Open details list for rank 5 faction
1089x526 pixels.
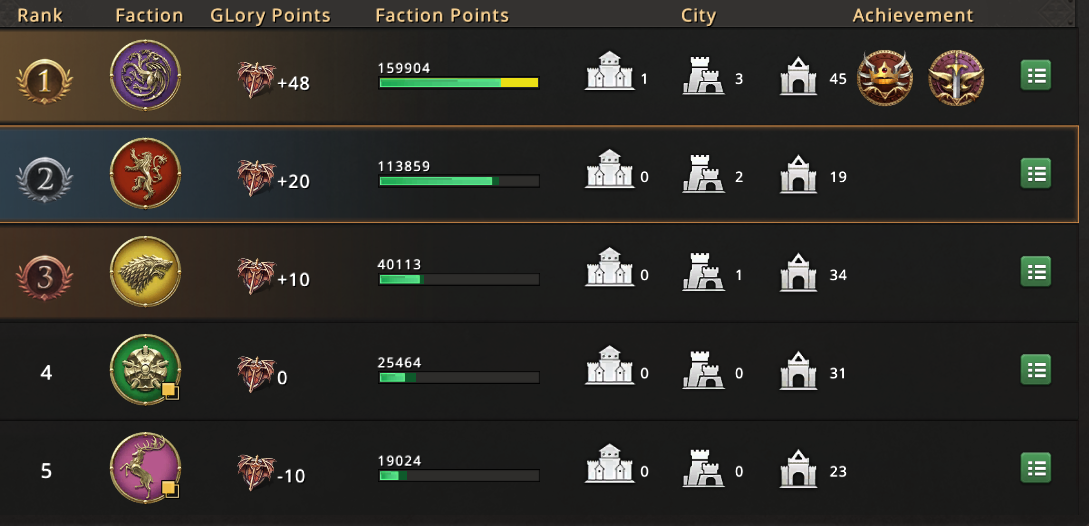(1036, 468)
